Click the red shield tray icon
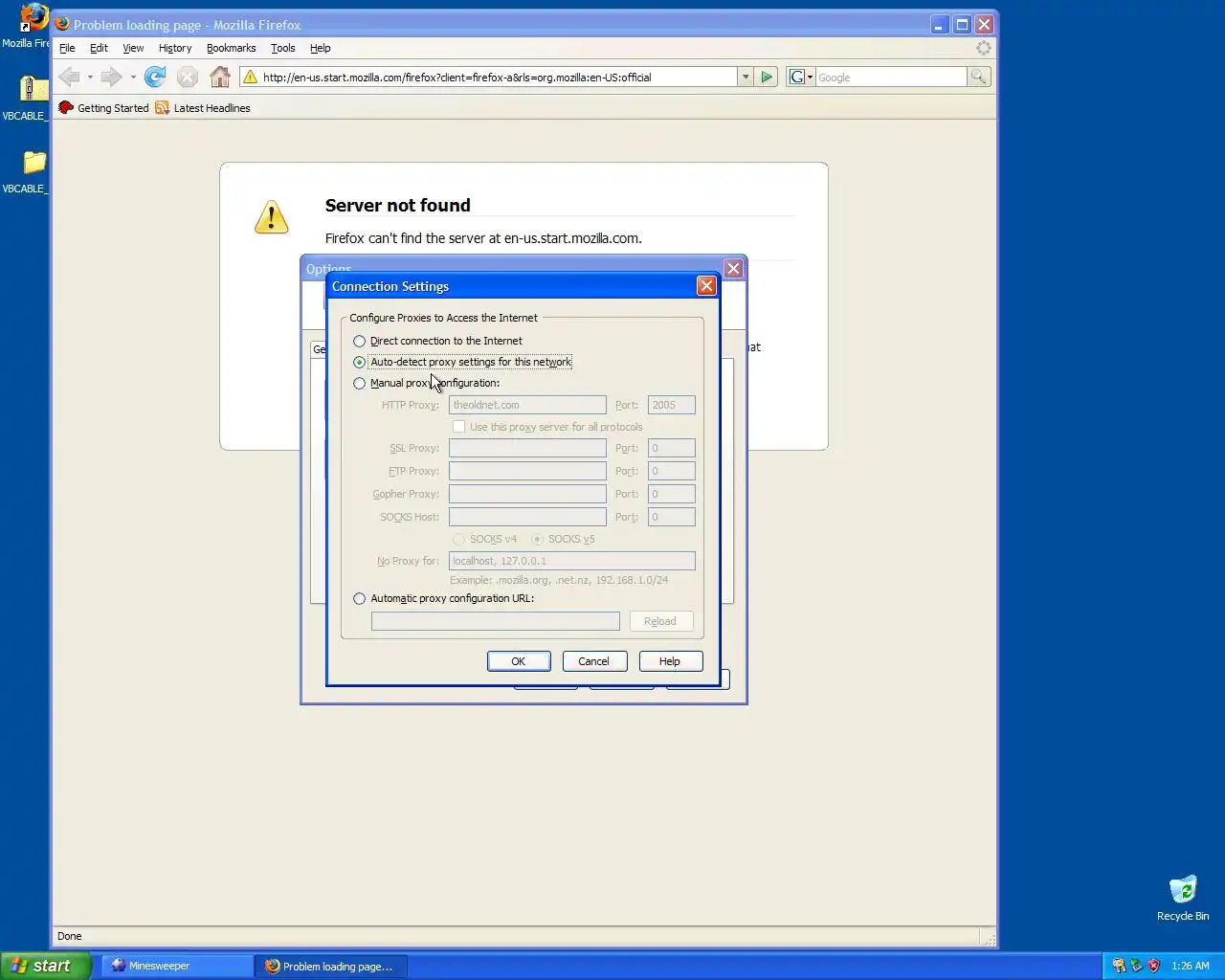1225x980 pixels. (1153, 966)
